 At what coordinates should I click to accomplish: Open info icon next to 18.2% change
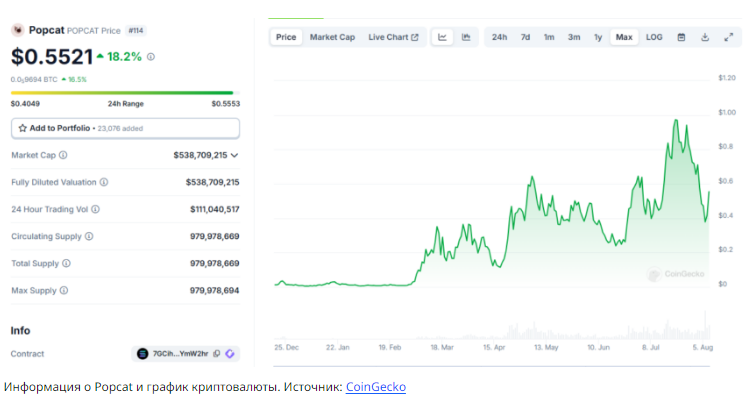pyautogui.click(x=151, y=57)
